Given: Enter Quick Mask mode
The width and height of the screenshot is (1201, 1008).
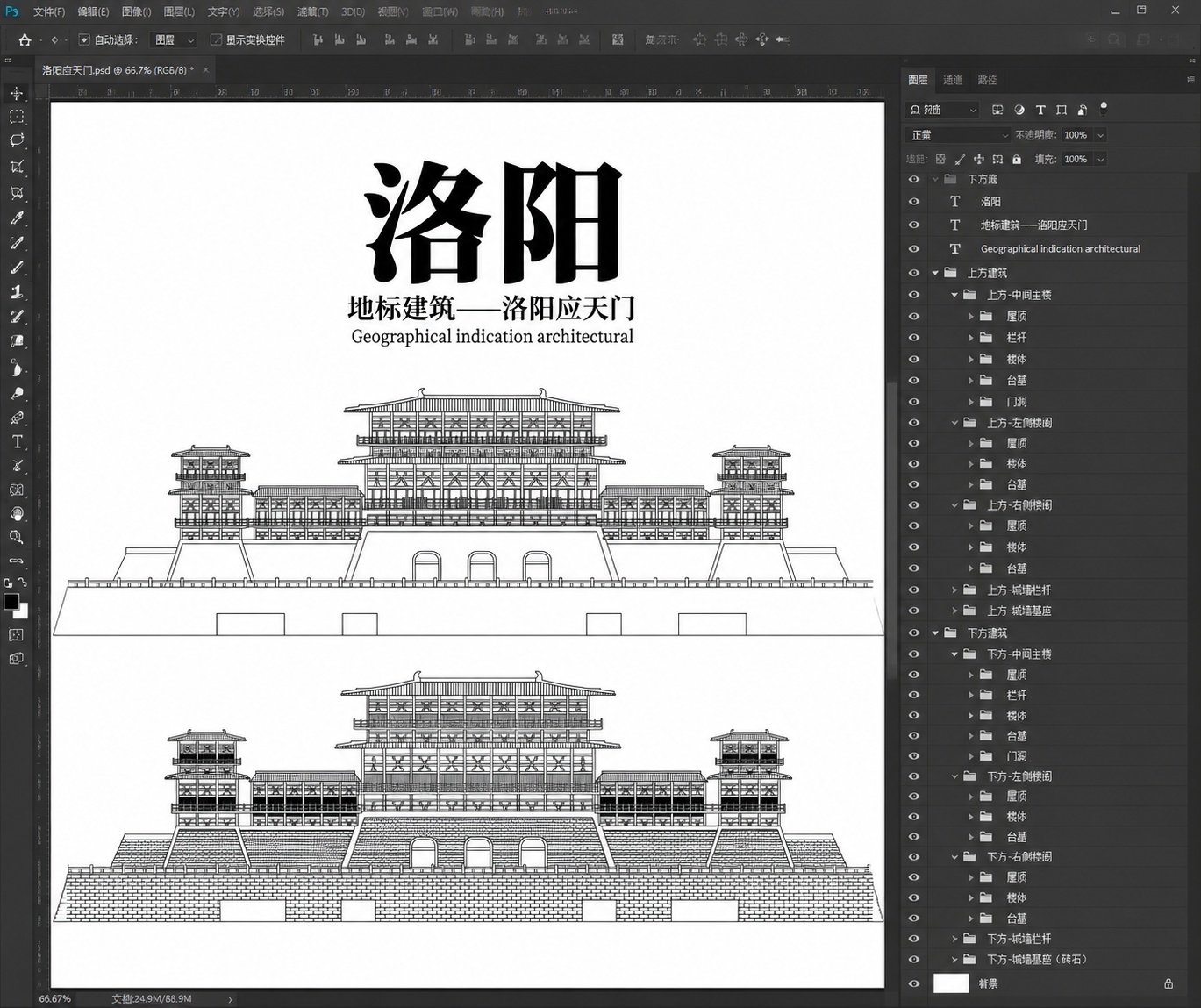Looking at the screenshot, I should pos(17,635).
